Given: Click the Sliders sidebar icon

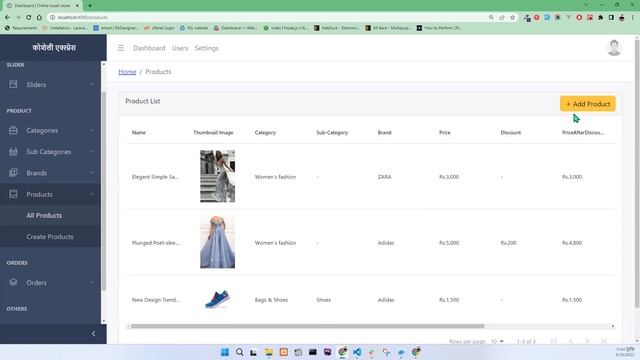Looking at the screenshot, I should pos(13,84).
